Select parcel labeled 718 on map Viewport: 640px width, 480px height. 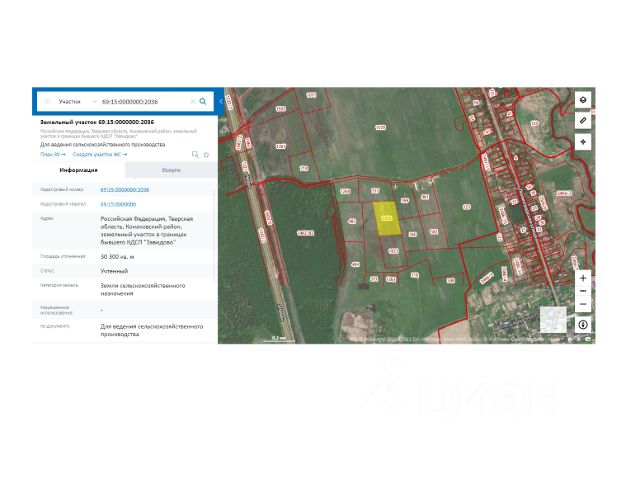coord(304,168)
